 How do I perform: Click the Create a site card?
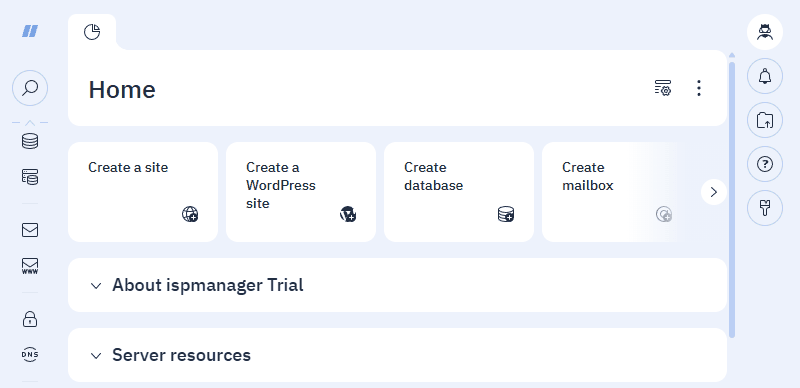pyautogui.click(x=143, y=192)
